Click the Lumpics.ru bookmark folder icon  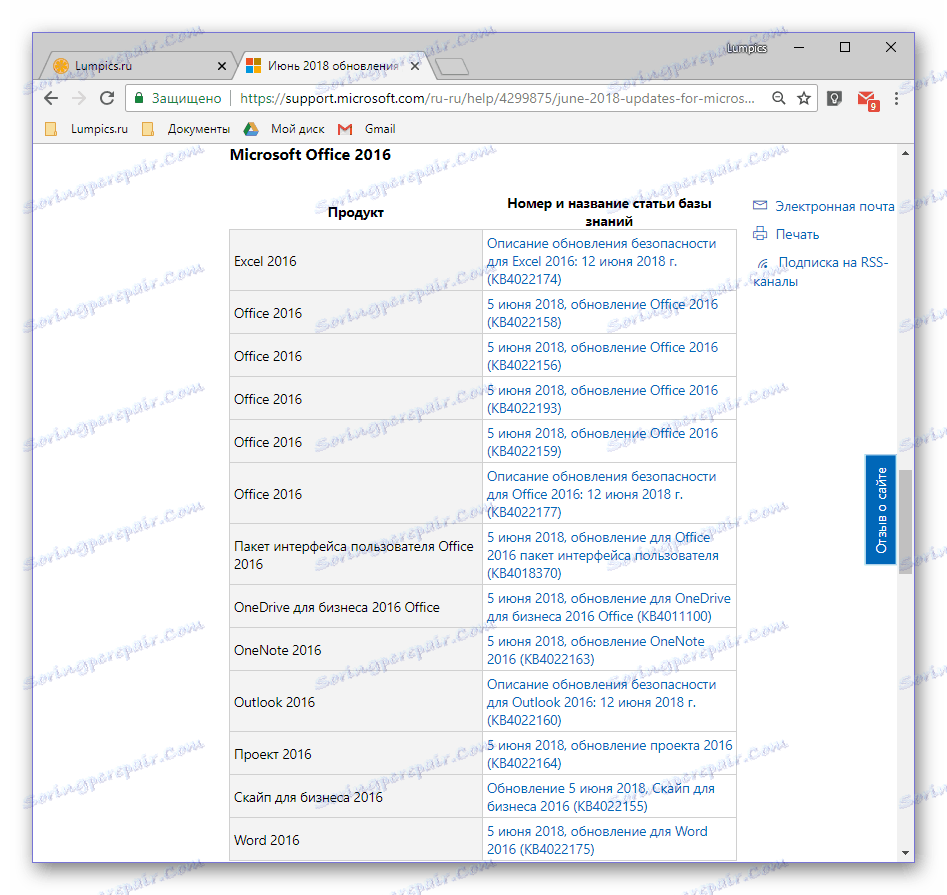pos(51,129)
